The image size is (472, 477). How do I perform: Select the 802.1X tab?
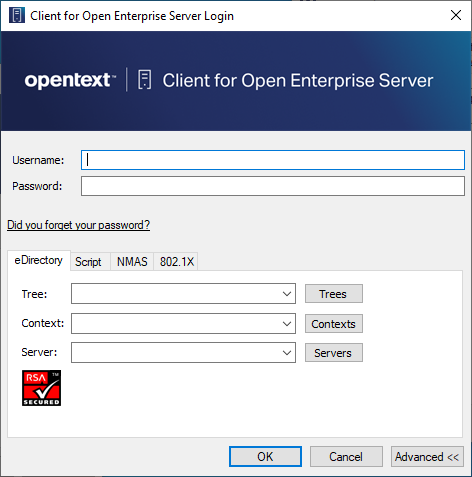click(x=176, y=262)
